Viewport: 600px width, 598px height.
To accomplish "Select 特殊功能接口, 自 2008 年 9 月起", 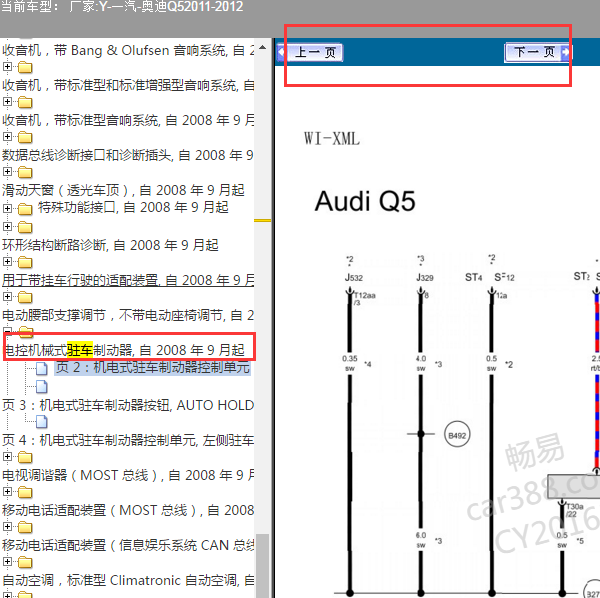I will 133,207.
